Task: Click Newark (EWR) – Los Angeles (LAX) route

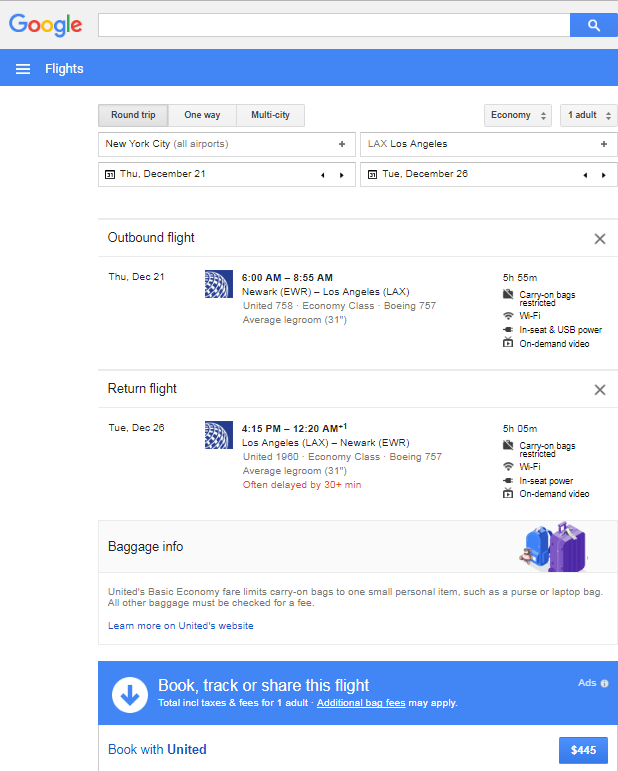Action: pos(325,292)
